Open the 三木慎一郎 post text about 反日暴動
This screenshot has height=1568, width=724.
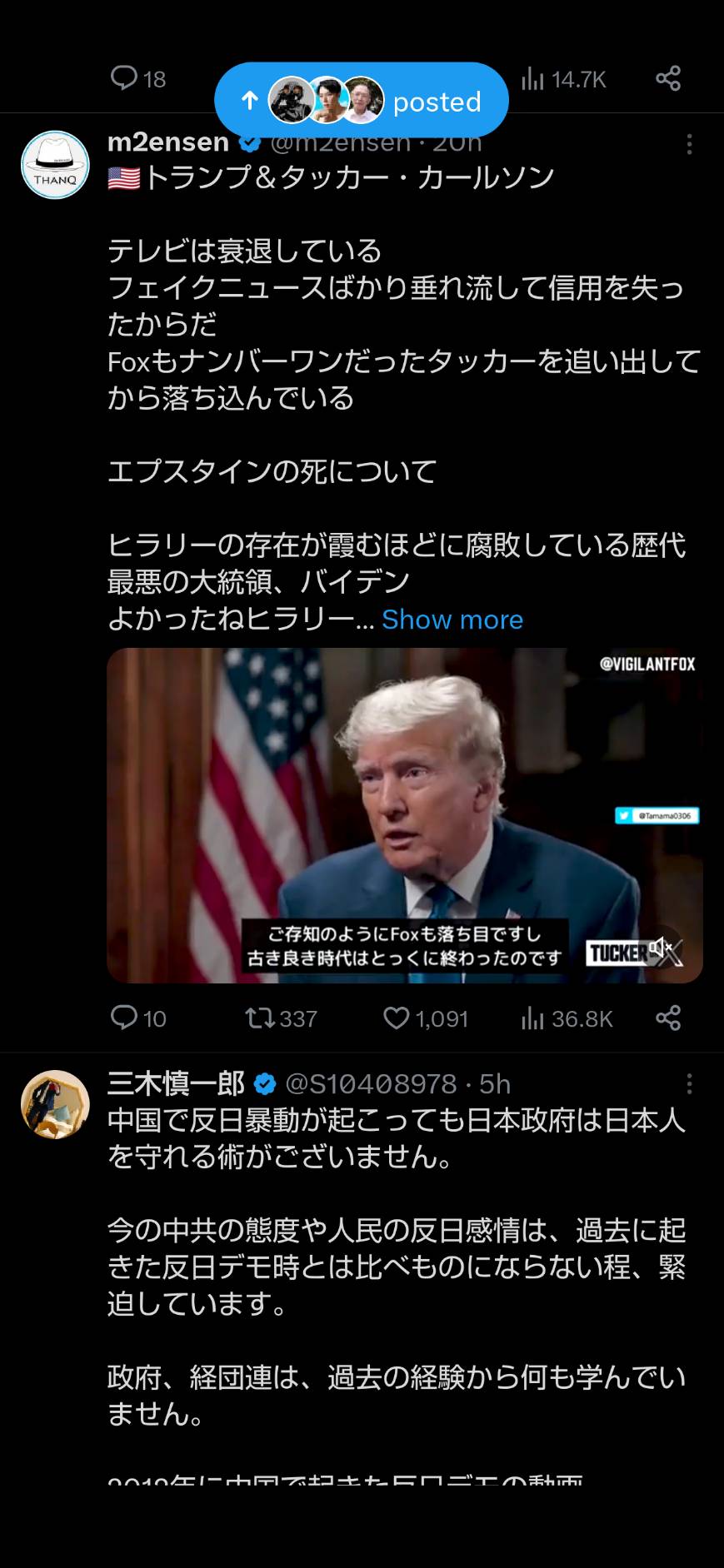pyautogui.click(x=397, y=1138)
